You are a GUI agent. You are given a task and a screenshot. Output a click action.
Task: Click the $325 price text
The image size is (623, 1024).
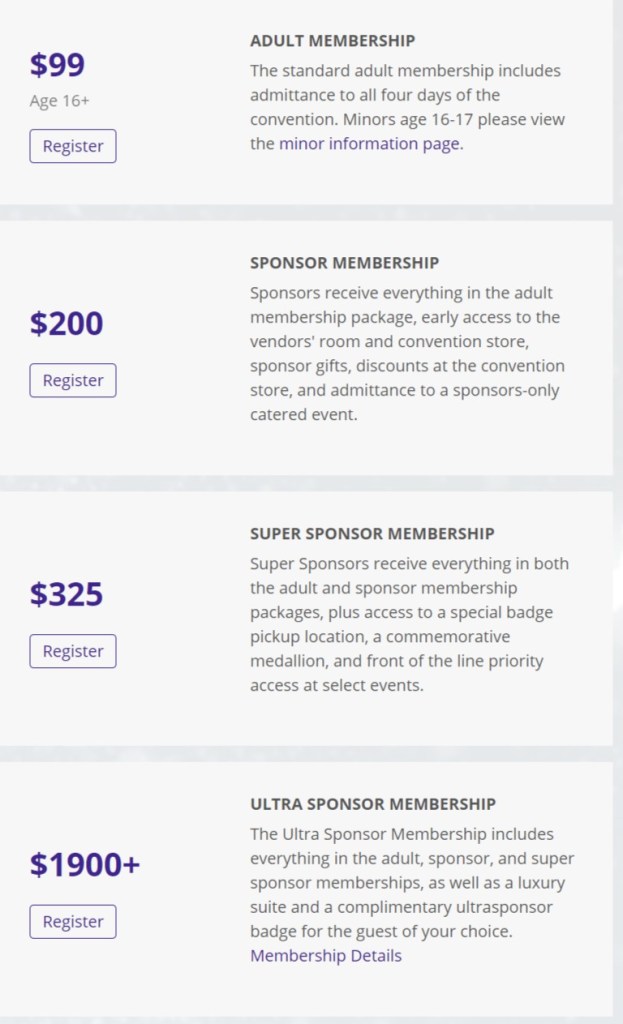66,594
